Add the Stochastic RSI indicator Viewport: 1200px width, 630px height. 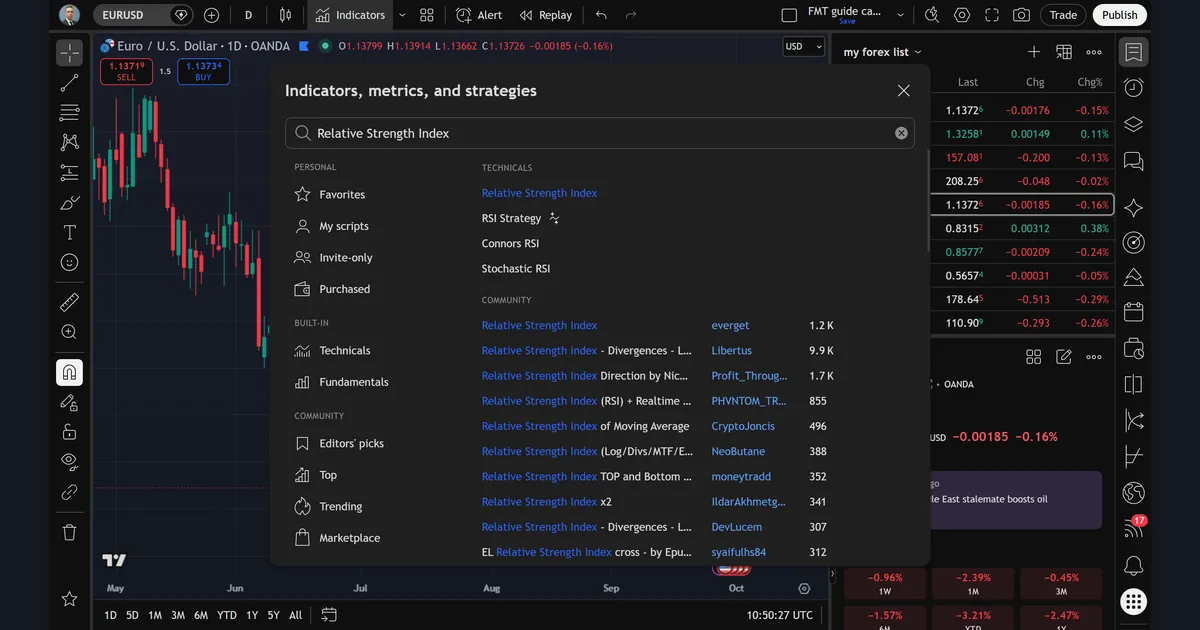[x=516, y=269]
